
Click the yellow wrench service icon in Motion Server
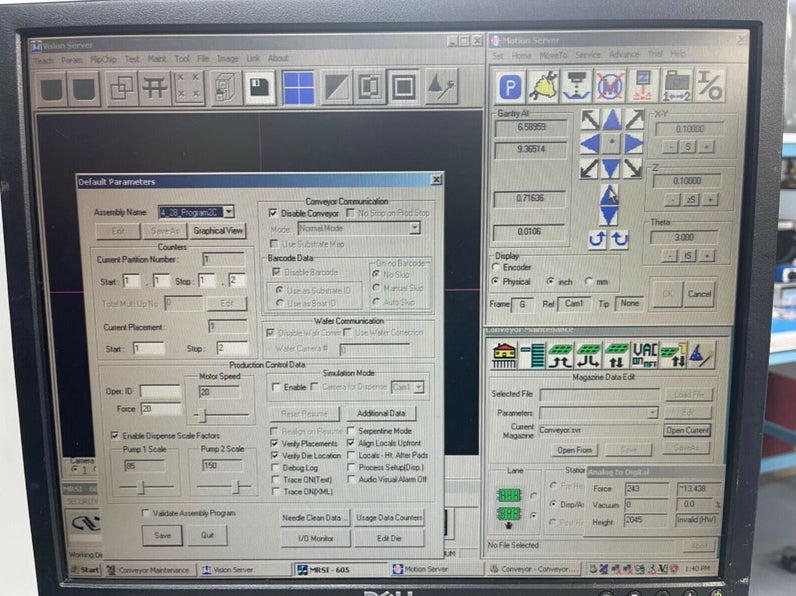click(x=544, y=86)
